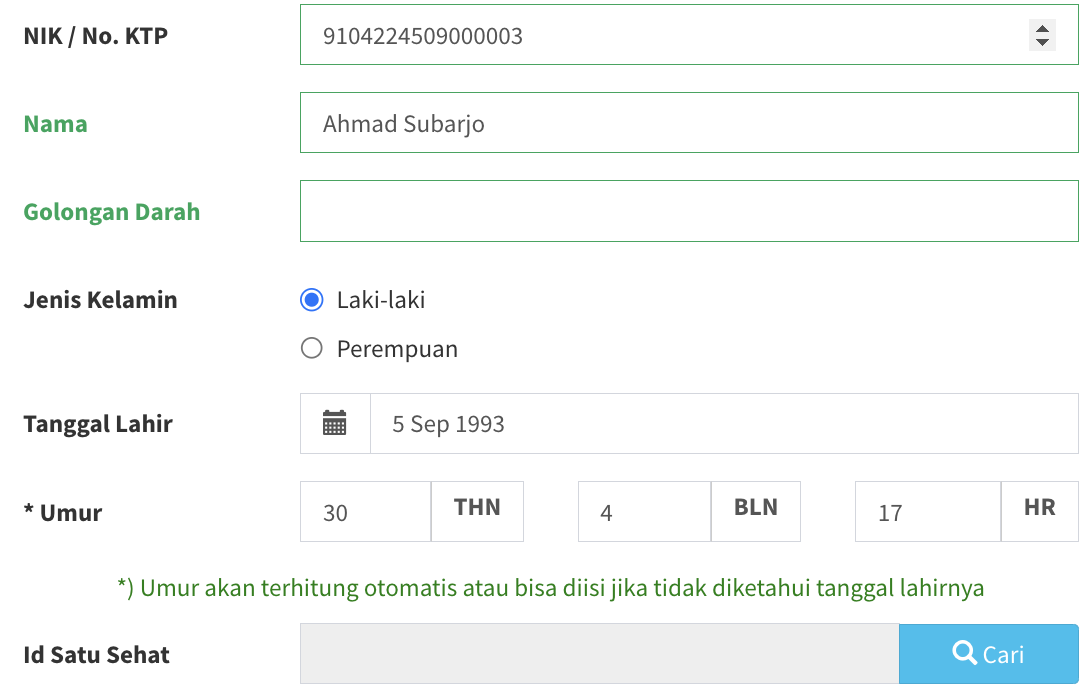The height and width of the screenshot is (696, 1082).
Task: Click the Laki-laki label text
Action: point(381,300)
